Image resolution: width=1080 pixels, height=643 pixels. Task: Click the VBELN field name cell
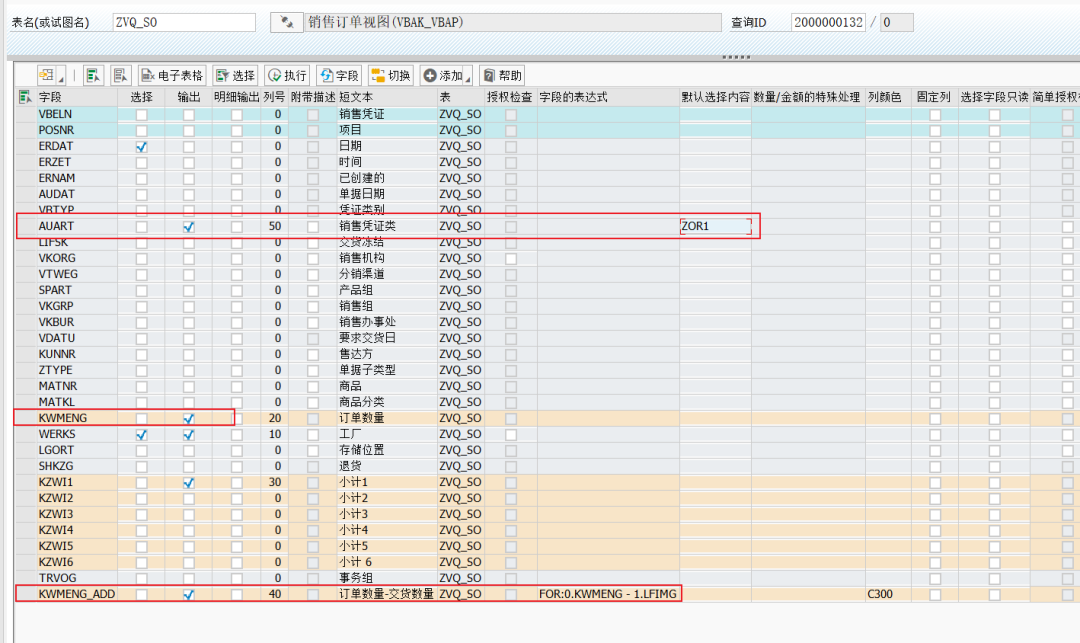tap(76, 114)
